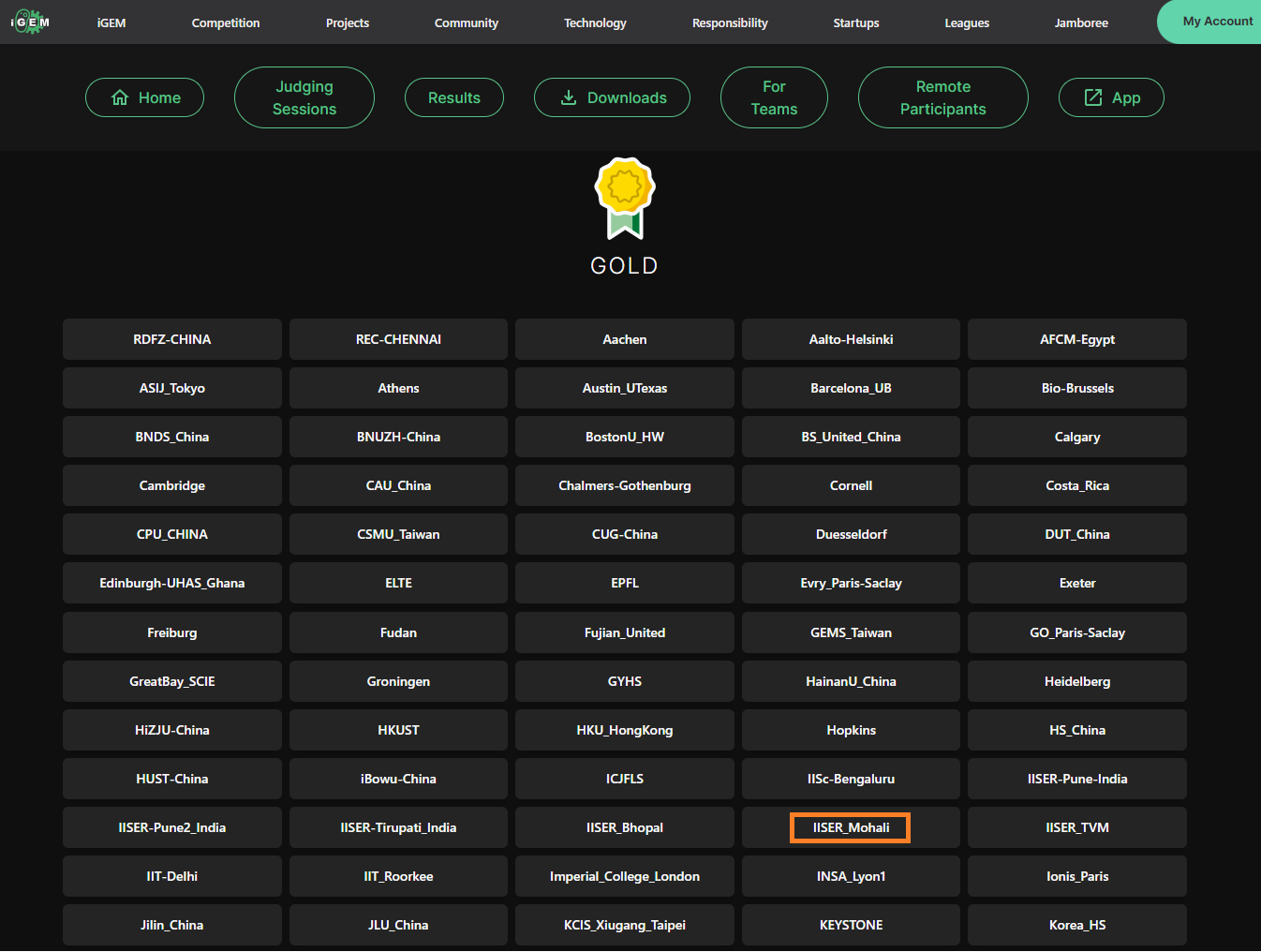The width and height of the screenshot is (1261, 952).
Task: Open the Calgary team card
Action: point(1077,437)
